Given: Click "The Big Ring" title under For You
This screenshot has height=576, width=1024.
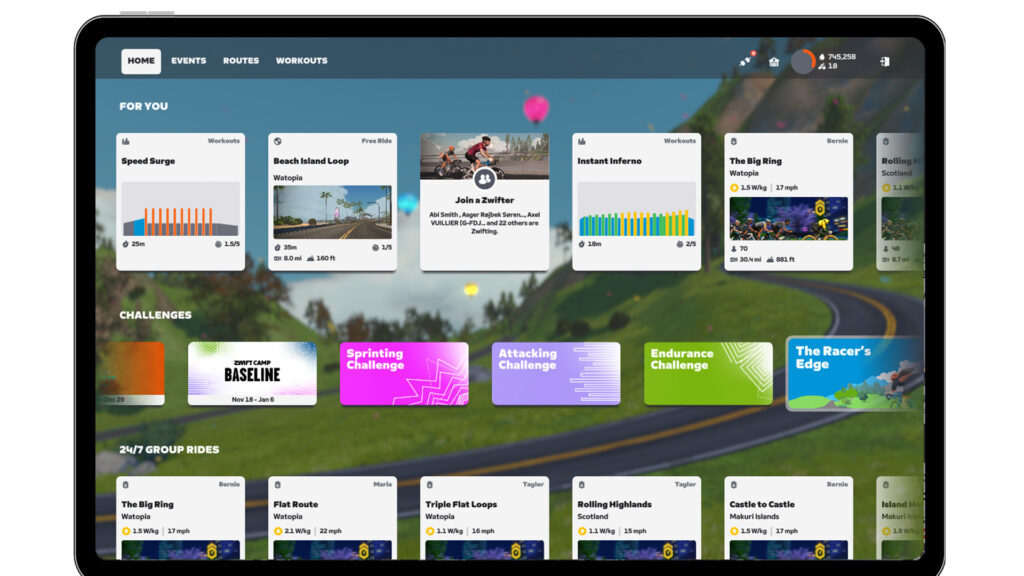Looking at the screenshot, I should pyautogui.click(x=756, y=161).
